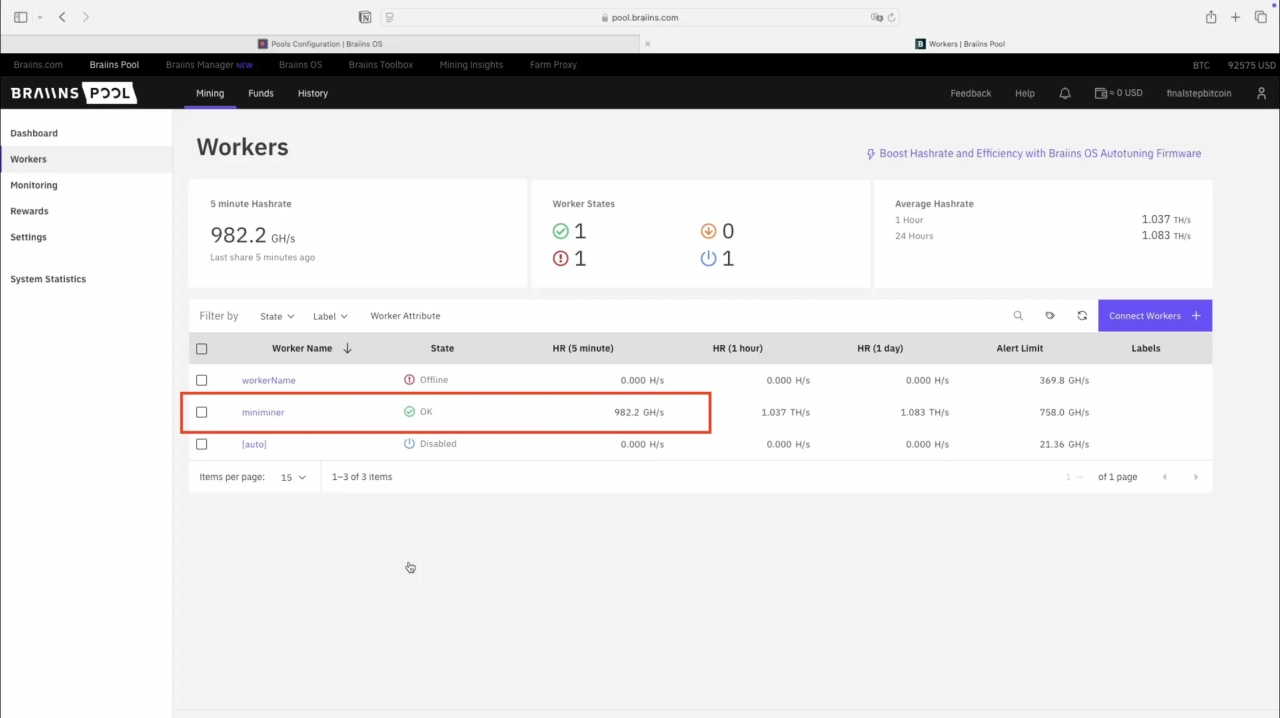Toggle the Safari sidebar icon

click(20, 17)
